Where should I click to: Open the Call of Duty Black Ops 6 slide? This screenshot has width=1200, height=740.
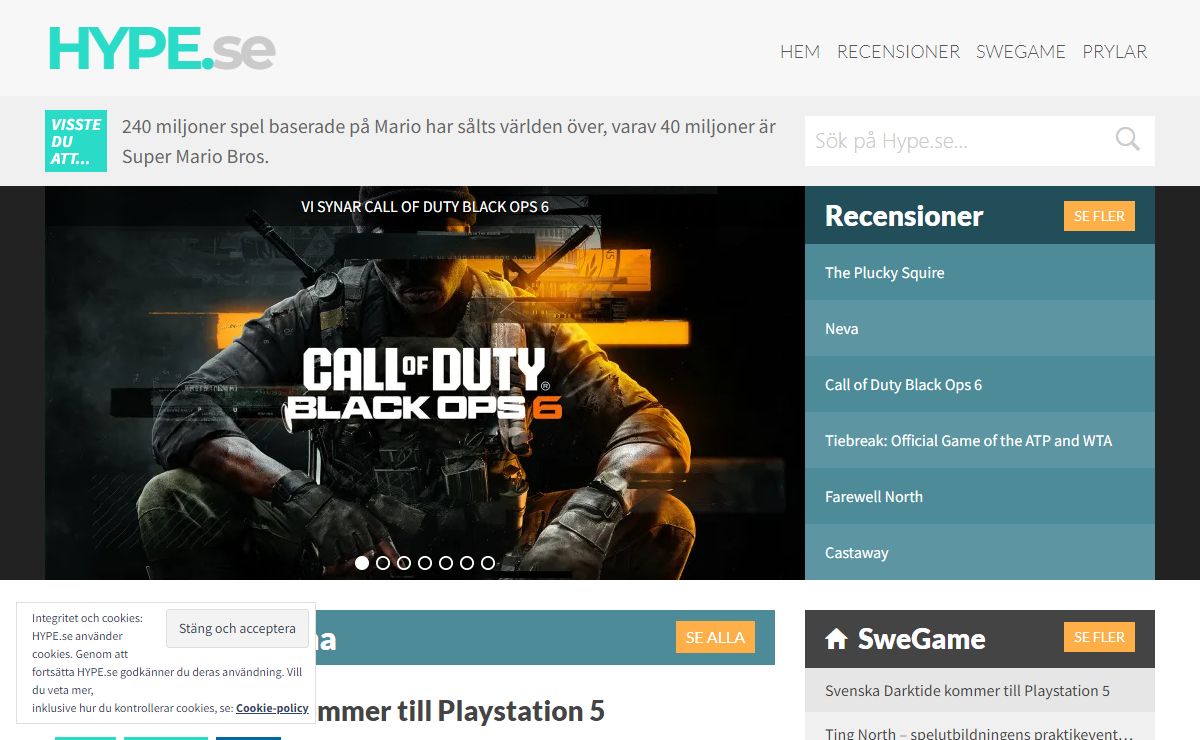[x=425, y=383]
